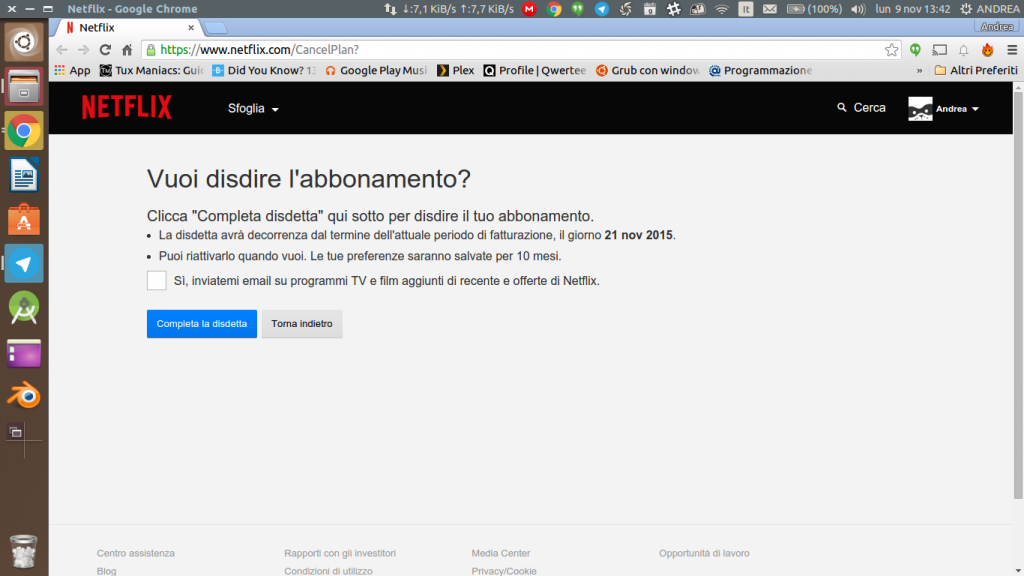The image size is (1024, 576).
Task: Go forward in Chrome
Action: (x=83, y=50)
